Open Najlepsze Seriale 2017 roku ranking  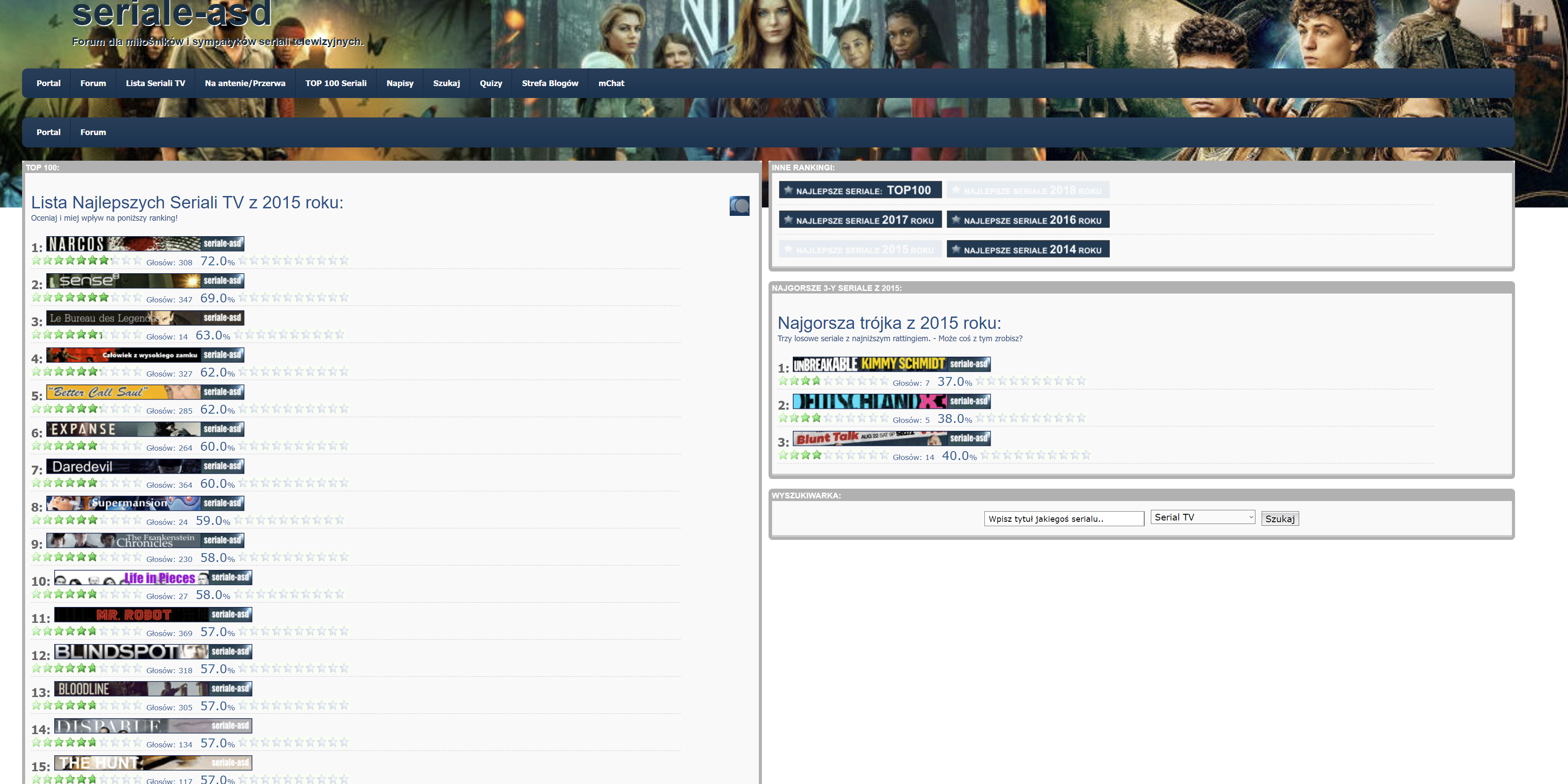(x=860, y=219)
